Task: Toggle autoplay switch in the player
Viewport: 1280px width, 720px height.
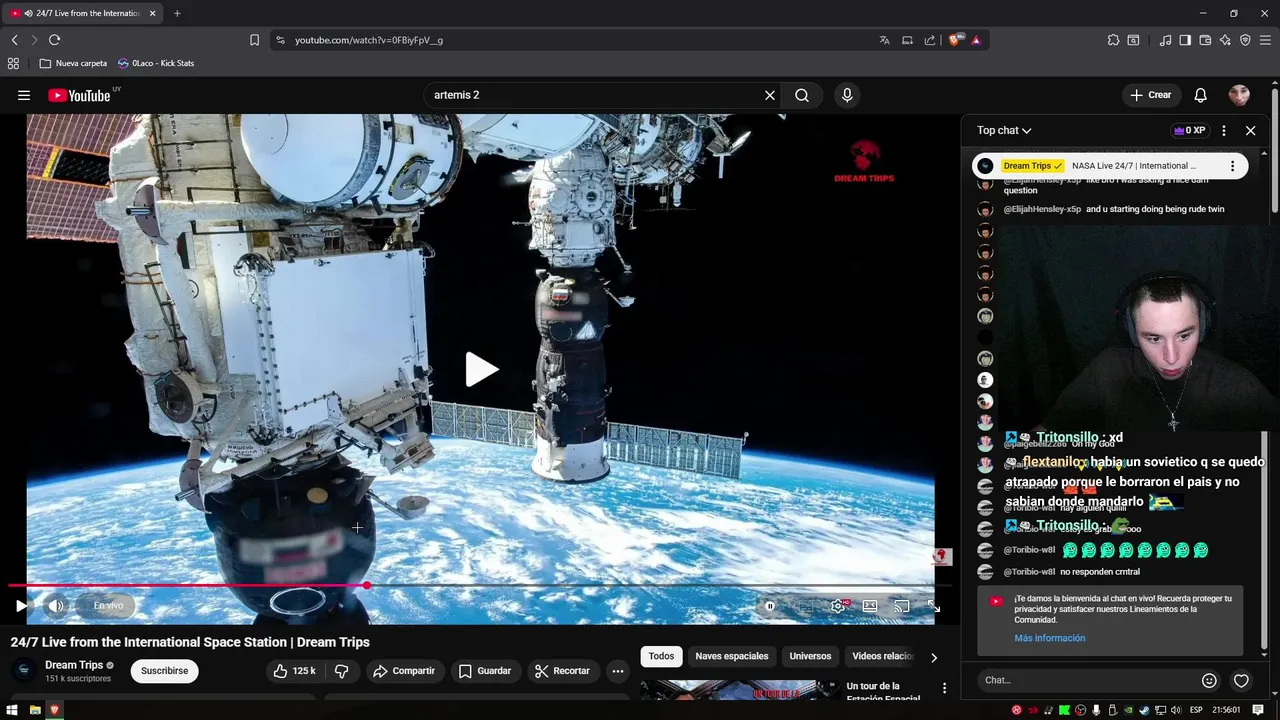Action: pyautogui.click(x=770, y=606)
